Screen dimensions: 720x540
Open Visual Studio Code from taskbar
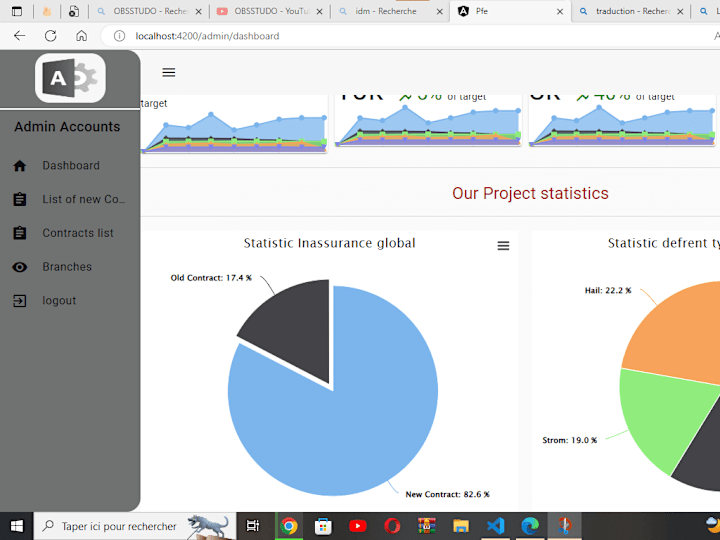tap(495, 526)
